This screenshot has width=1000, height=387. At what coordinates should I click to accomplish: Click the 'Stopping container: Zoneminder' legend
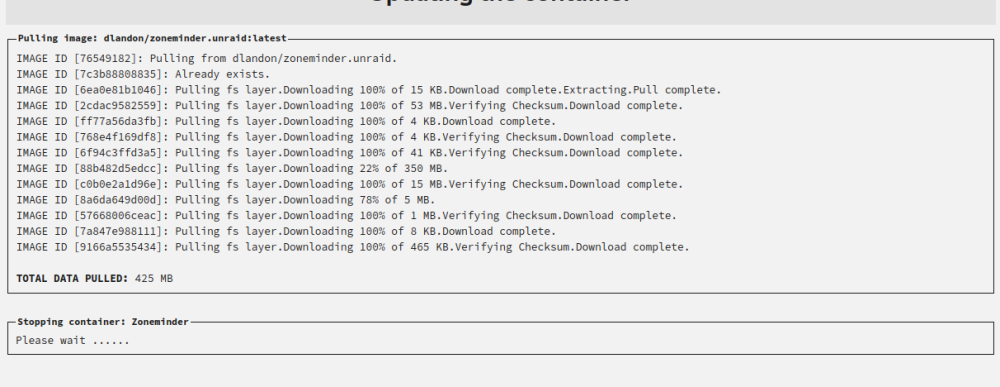pos(103,322)
